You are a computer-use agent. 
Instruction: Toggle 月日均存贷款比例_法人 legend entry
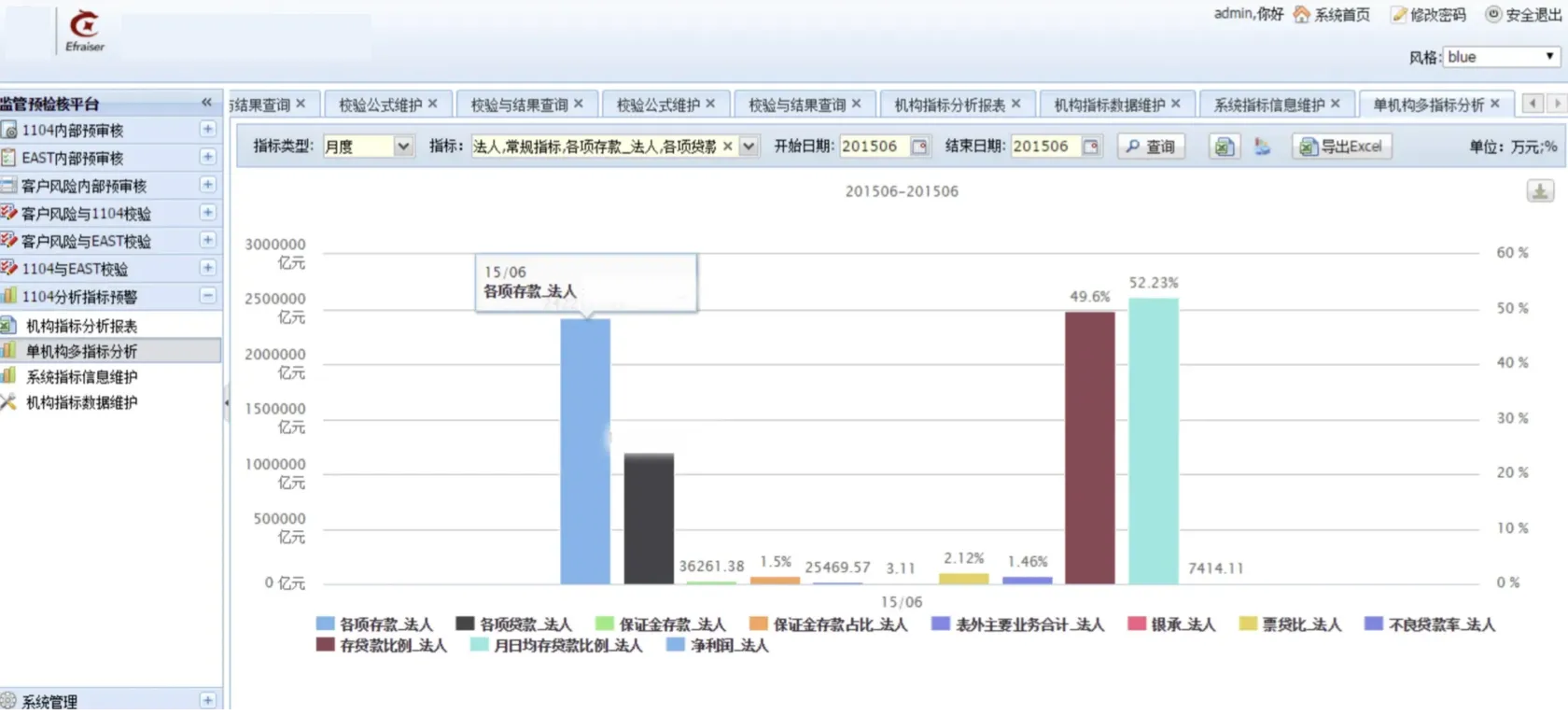pos(556,645)
